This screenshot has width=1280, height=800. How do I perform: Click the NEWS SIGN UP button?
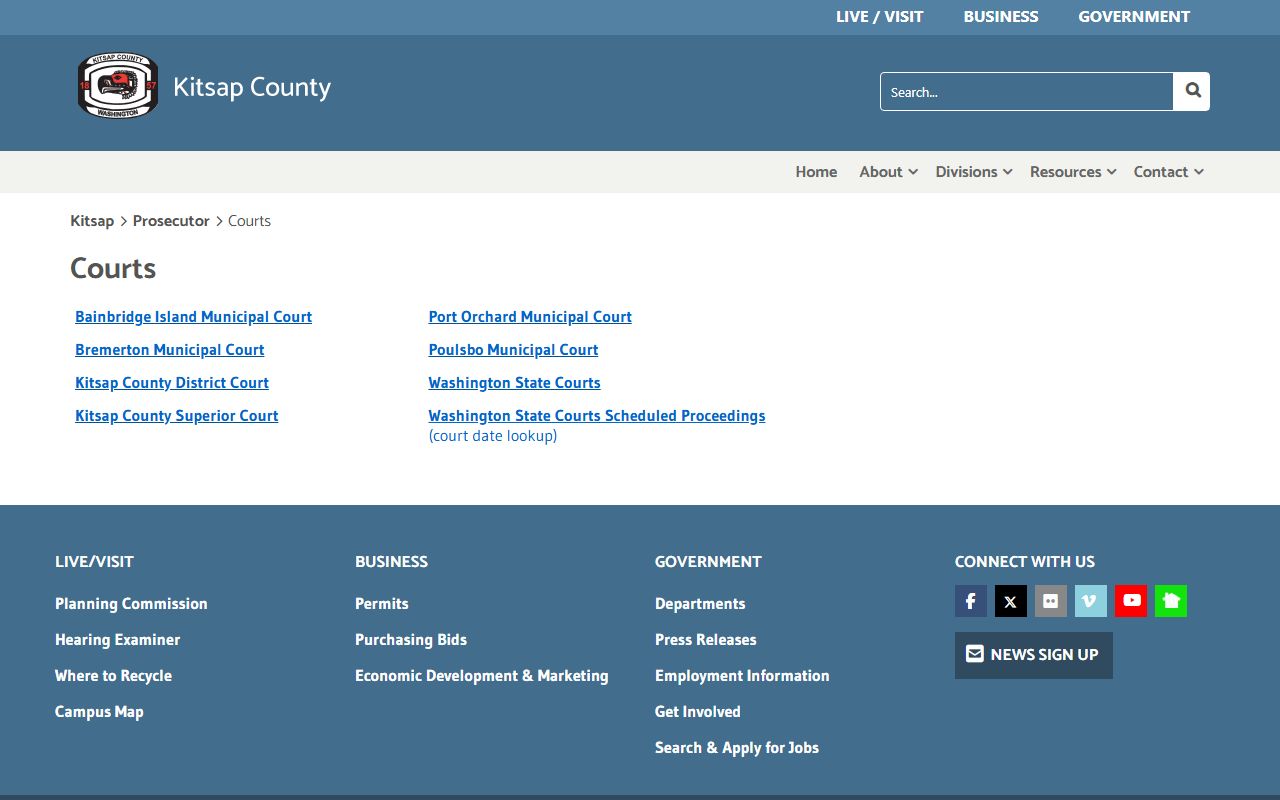[x=1033, y=655]
